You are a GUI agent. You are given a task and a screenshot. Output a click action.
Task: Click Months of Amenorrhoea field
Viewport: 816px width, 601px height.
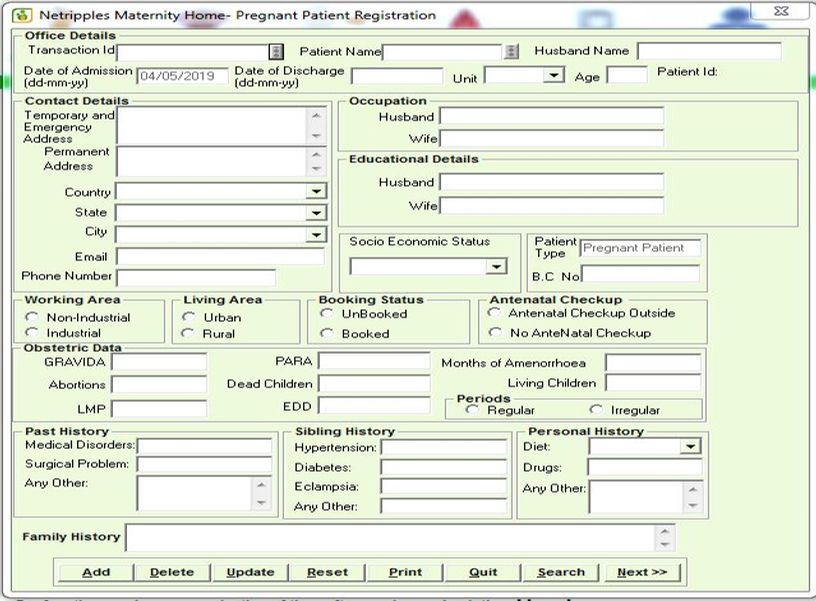(x=653, y=363)
